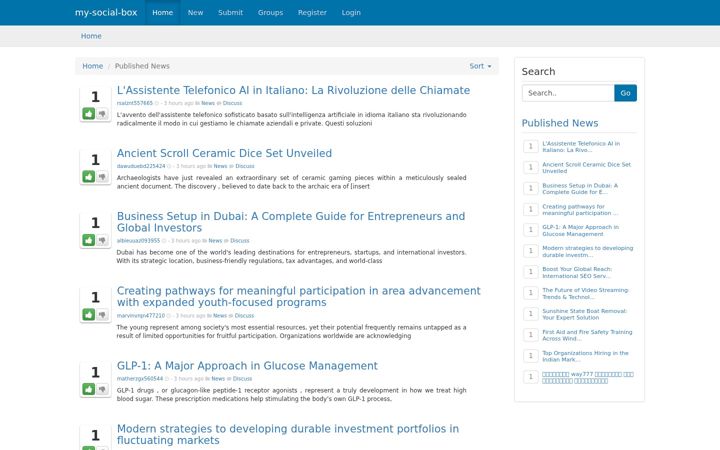The width and height of the screenshot is (720, 450).
Task: Open sidebar link Ancient Scroll Ceramic Dice Set
Action: click(586, 168)
